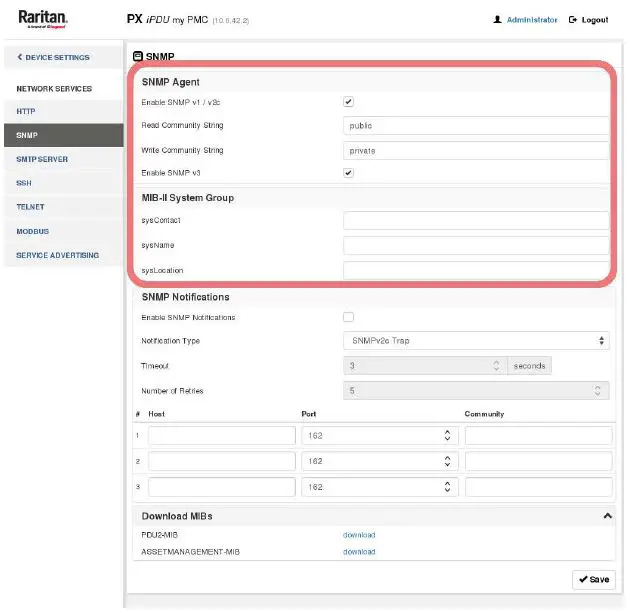Click the row 1 Port stepper arrows

(x=447, y=435)
